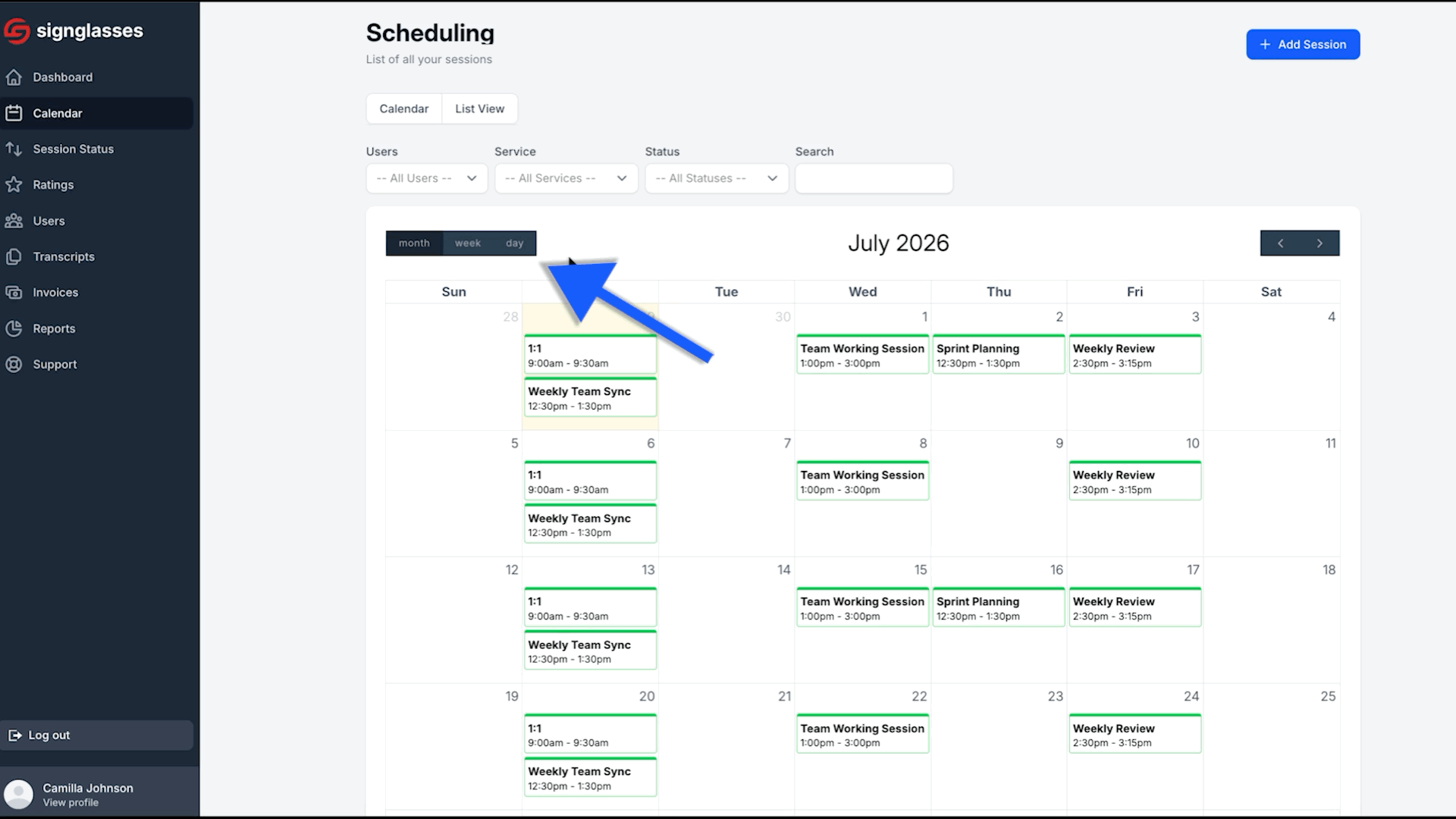The image size is (1456, 819).
Task: Switch calendar to week view
Action: (x=468, y=243)
